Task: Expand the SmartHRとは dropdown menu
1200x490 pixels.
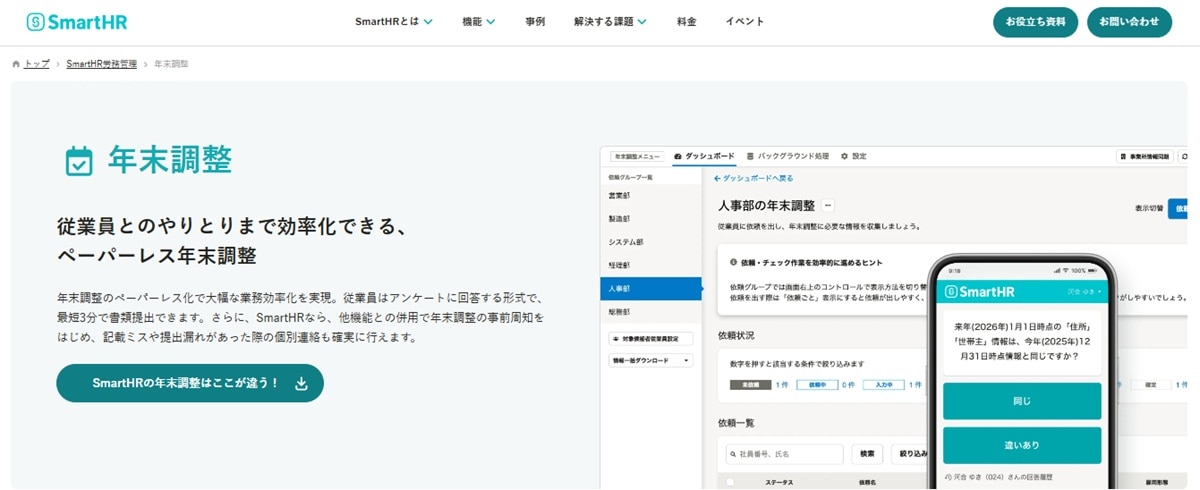Action: click(x=394, y=21)
